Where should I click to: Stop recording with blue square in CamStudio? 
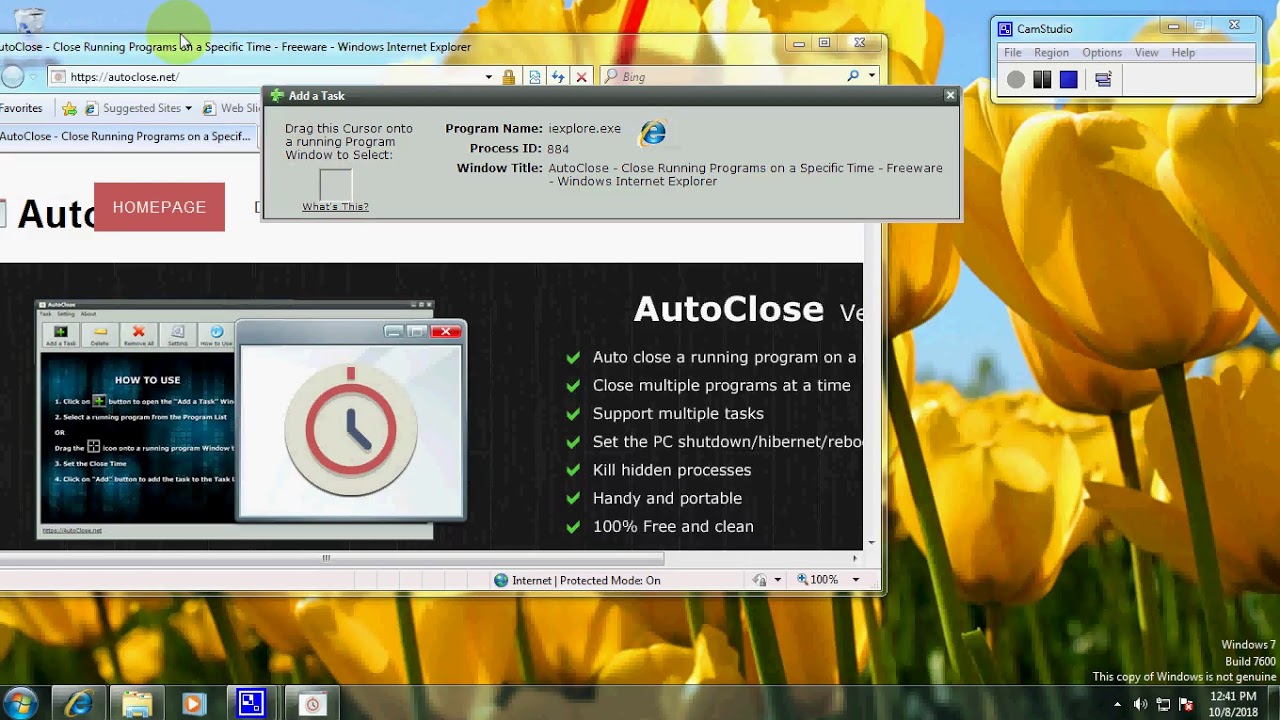coord(1069,80)
